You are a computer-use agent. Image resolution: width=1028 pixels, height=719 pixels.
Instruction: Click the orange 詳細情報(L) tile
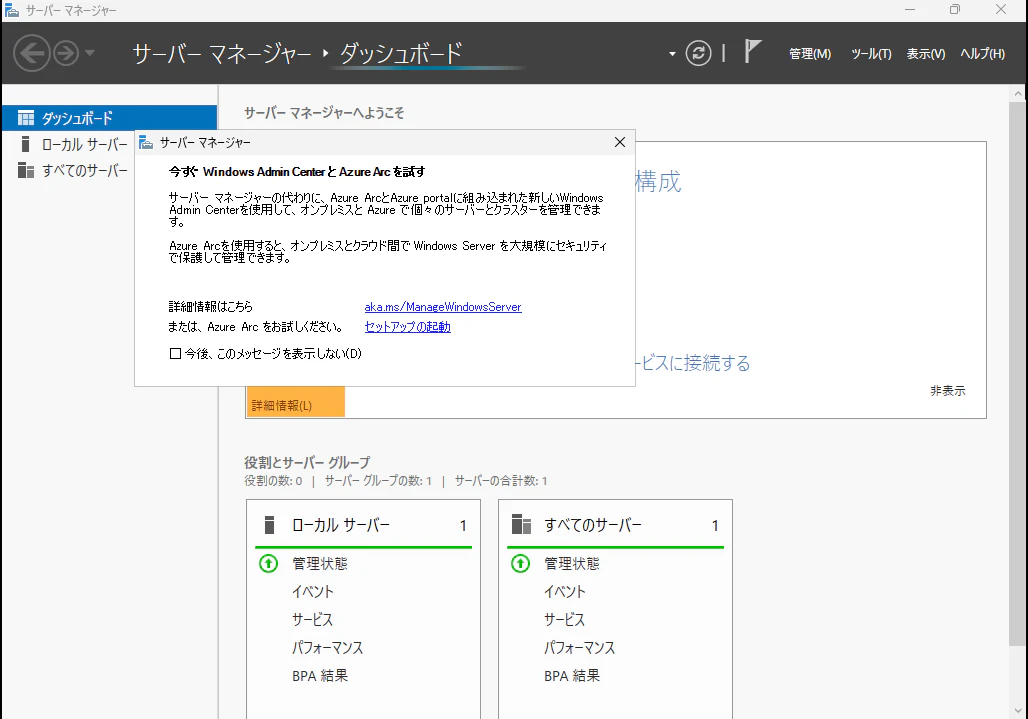click(296, 402)
